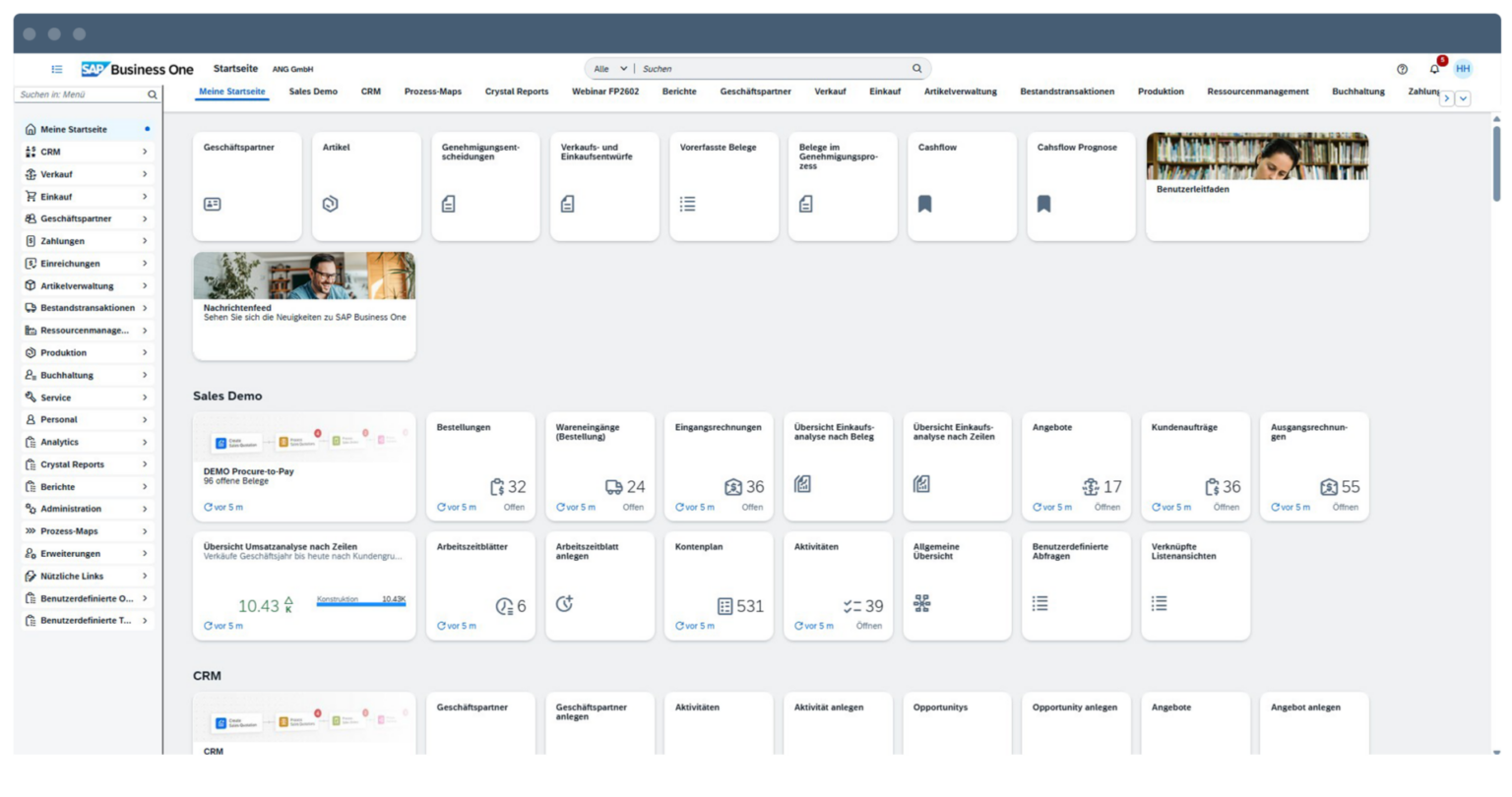Click the refresh icon on the Bestellungen tile

[443, 507]
